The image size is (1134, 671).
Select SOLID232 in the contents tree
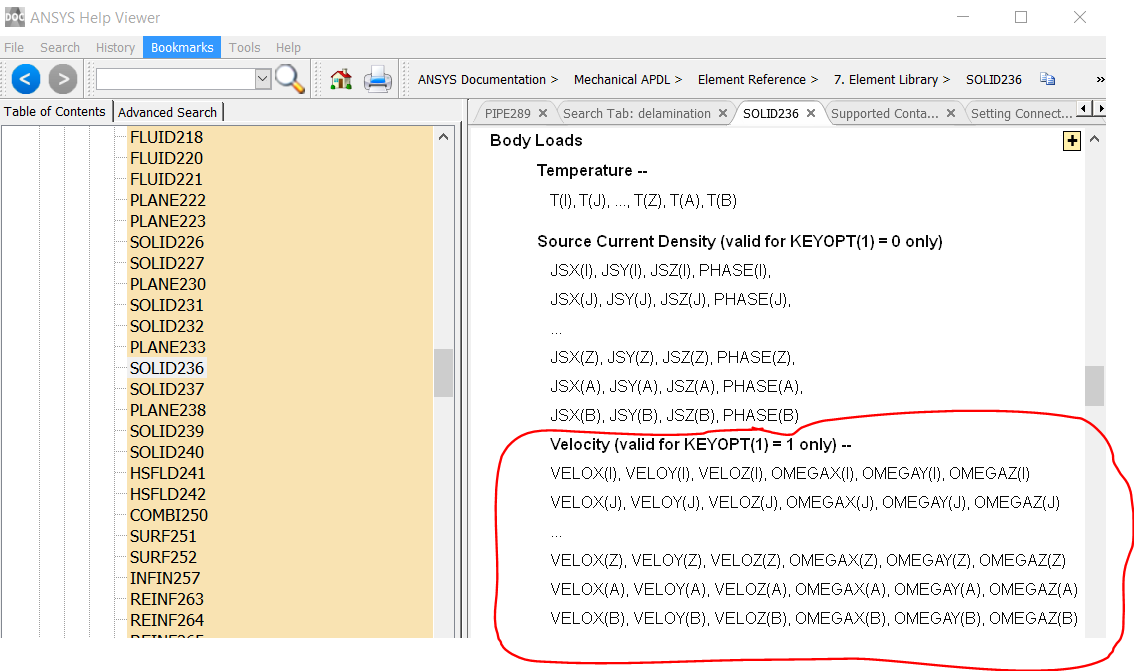coord(167,326)
